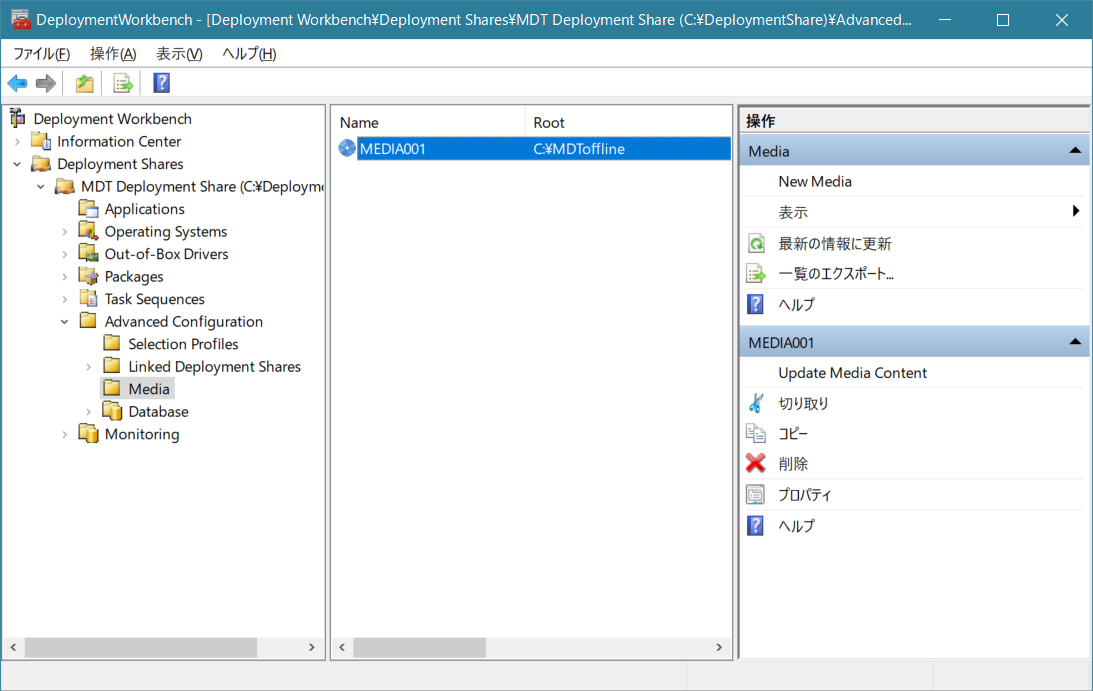Open the 表示(V) menu in menu bar
Screen dimensions: 1093x691
[x=179, y=54]
